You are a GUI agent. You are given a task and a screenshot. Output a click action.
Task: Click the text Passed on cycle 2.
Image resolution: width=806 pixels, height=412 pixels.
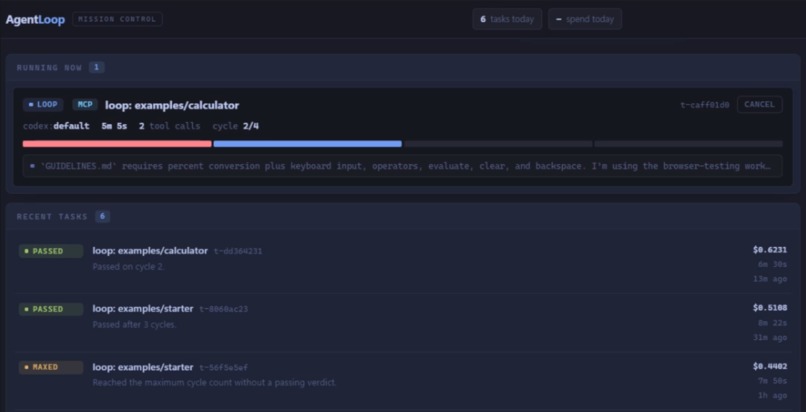pos(129,267)
